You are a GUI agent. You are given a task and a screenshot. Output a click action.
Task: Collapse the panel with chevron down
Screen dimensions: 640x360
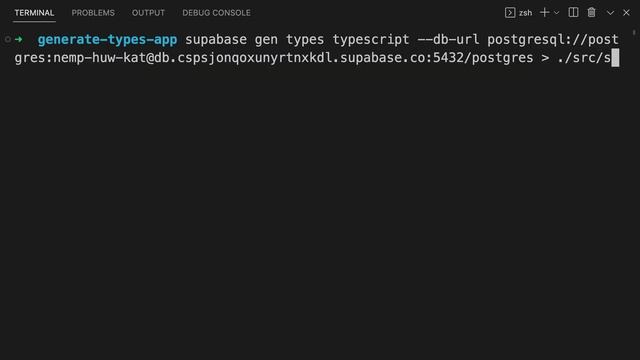tap(610, 13)
